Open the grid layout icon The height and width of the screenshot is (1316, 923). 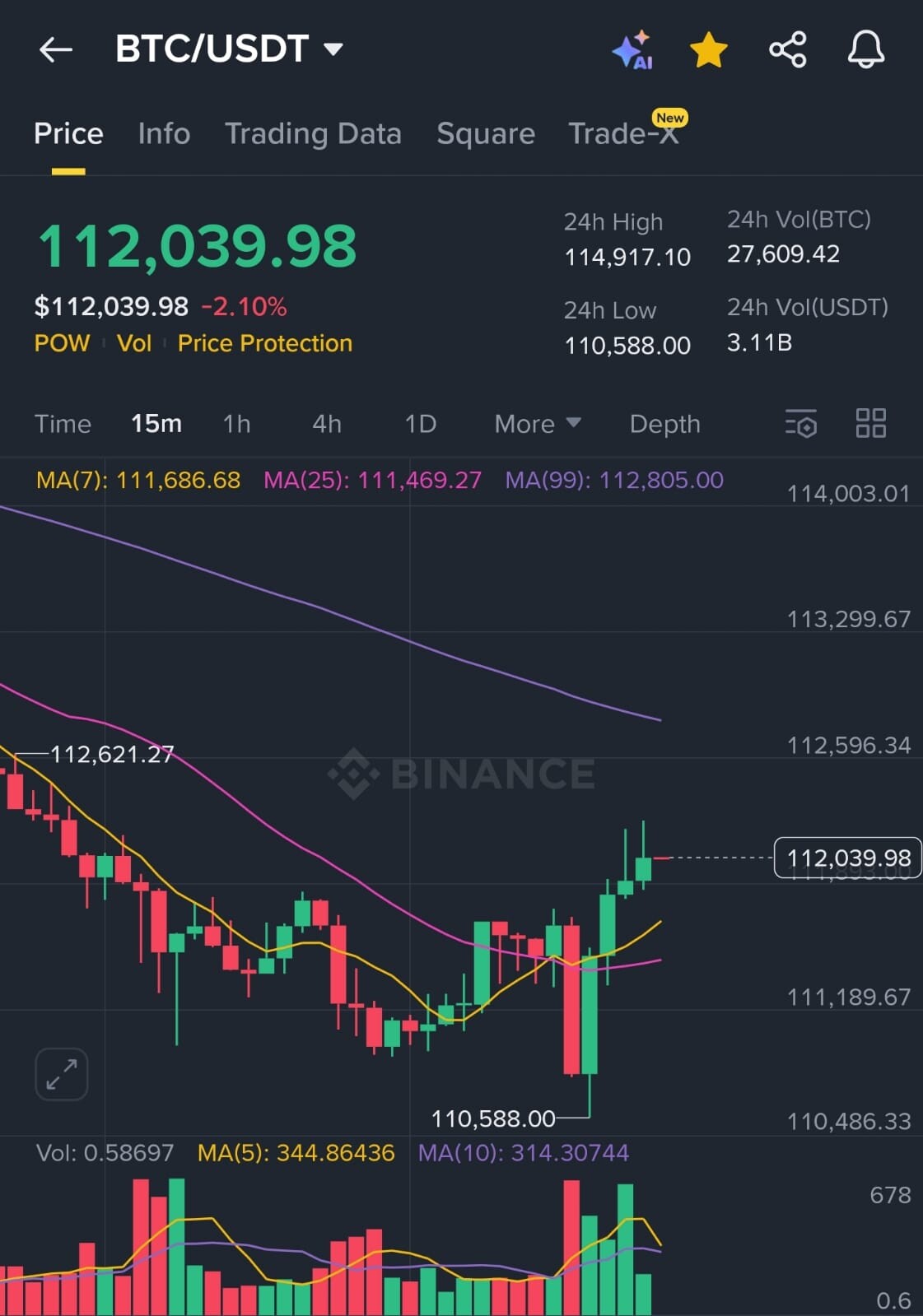click(x=870, y=424)
